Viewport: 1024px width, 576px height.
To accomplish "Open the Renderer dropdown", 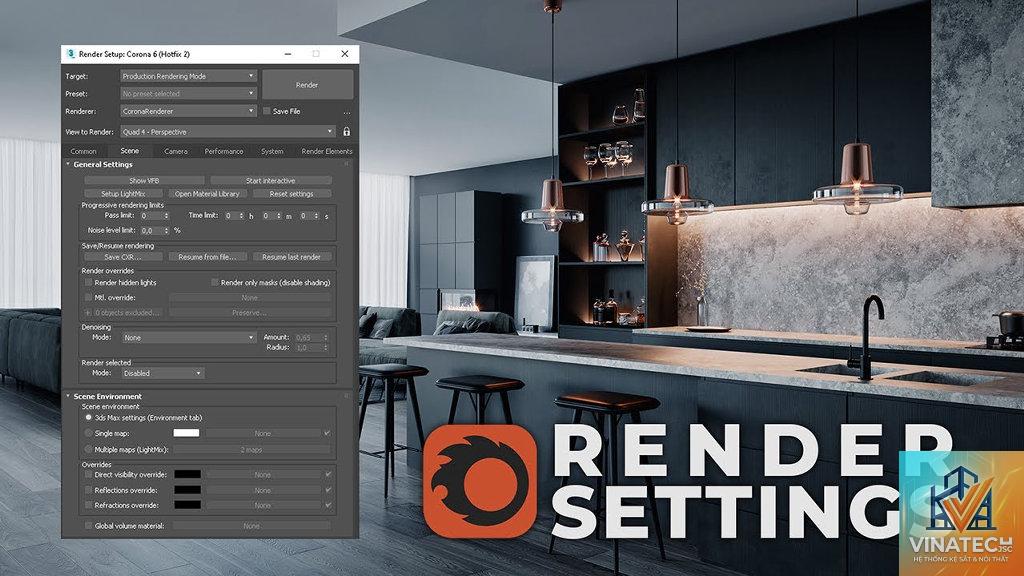I will [188, 112].
